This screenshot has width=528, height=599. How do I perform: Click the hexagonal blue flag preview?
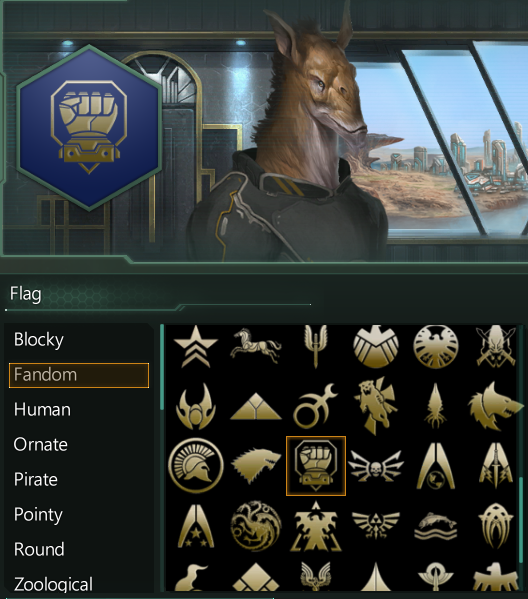pos(89,128)
